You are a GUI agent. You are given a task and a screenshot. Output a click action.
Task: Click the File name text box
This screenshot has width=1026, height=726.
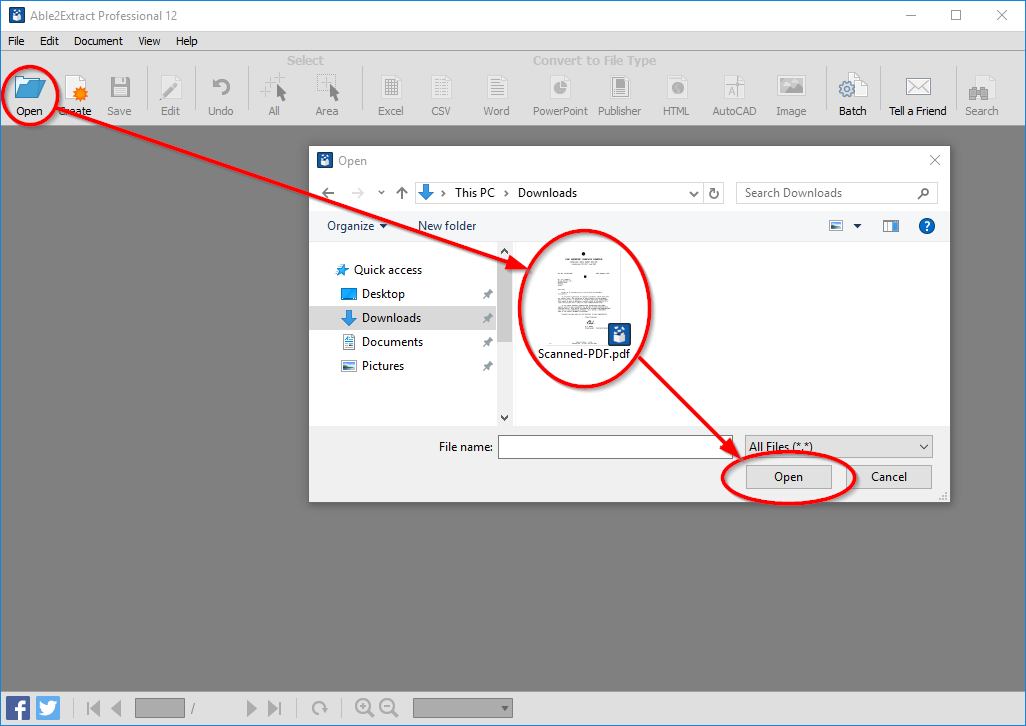615,447
